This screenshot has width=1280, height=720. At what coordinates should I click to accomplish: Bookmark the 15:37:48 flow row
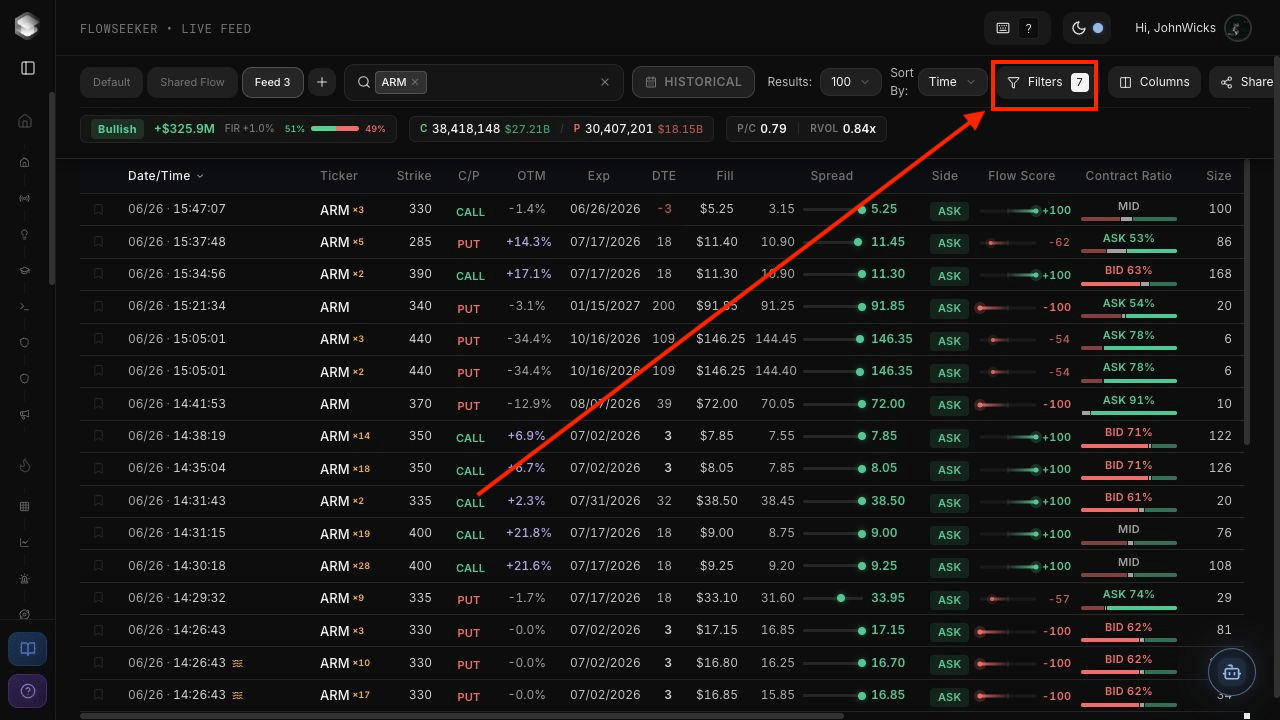tap(98, 242)
